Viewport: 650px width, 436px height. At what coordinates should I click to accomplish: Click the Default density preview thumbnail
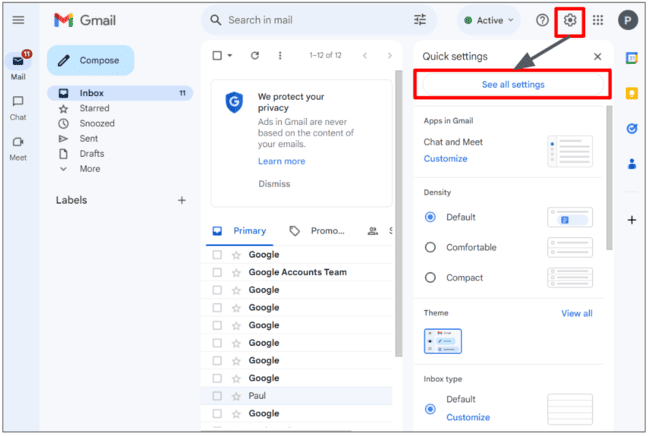(x=570, y=218)
